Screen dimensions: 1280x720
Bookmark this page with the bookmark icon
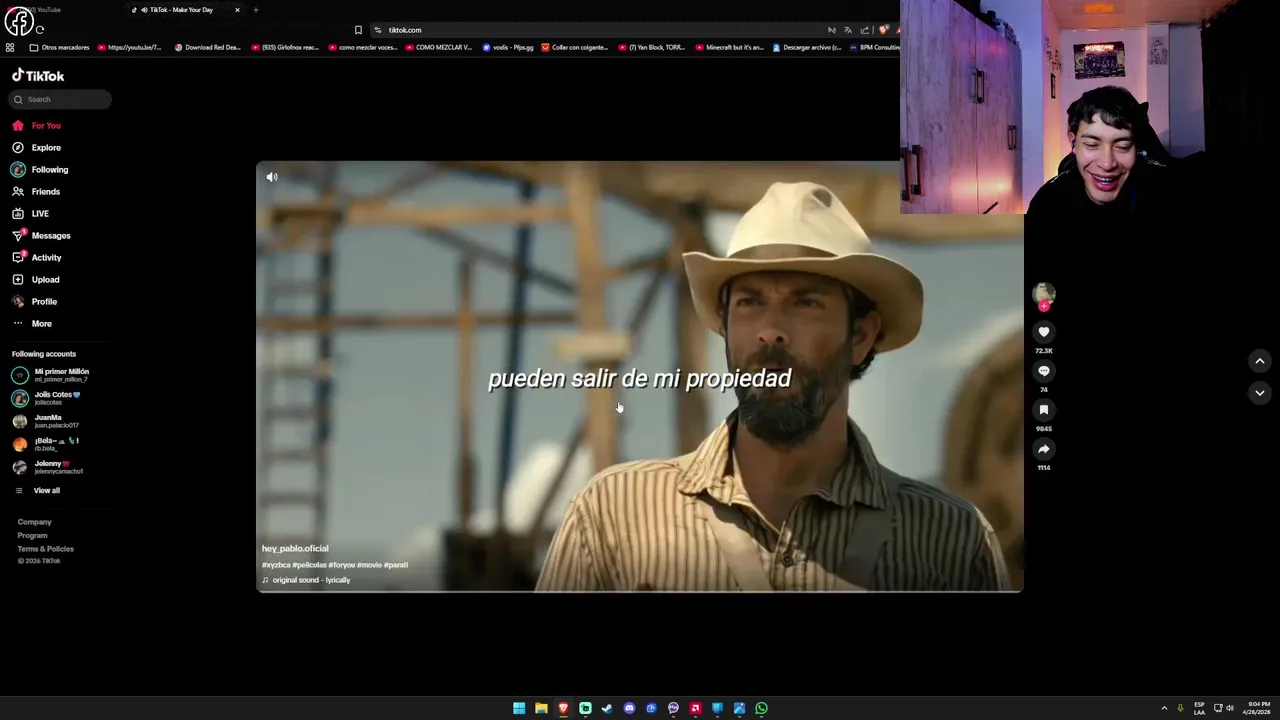point(358,30)
